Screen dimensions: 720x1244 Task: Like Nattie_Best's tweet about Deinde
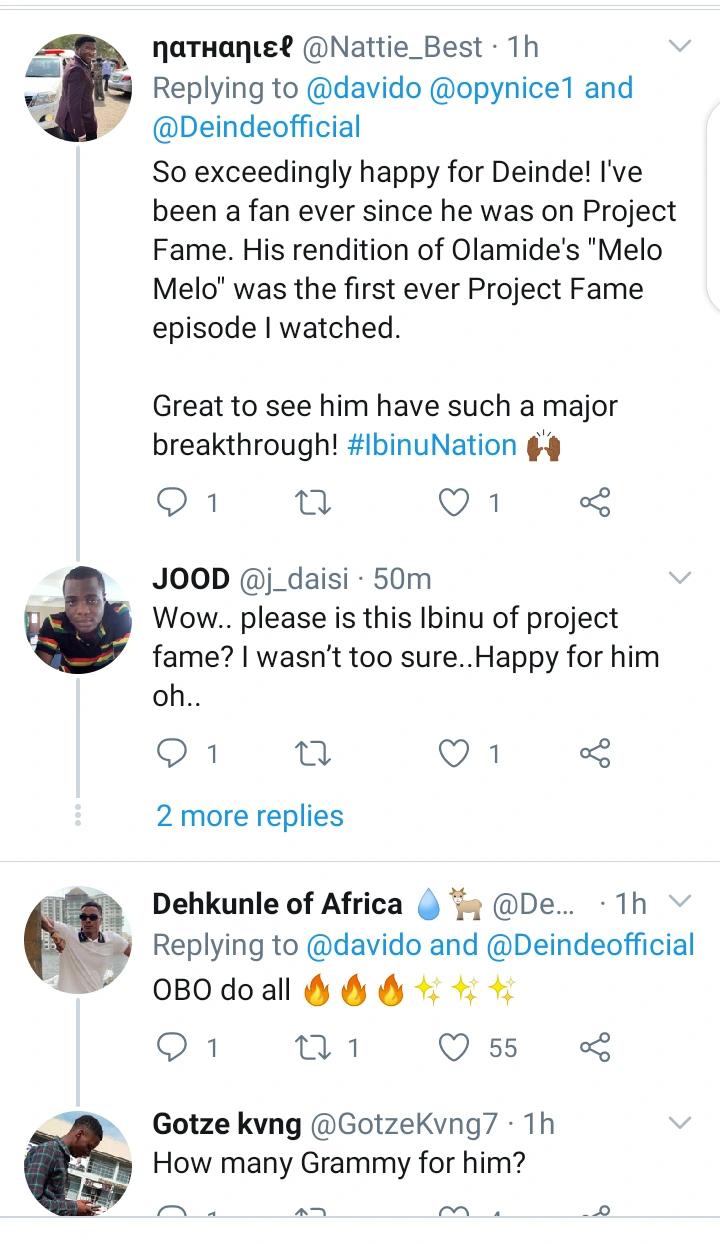pyautogui.click(x=455, y=503)
